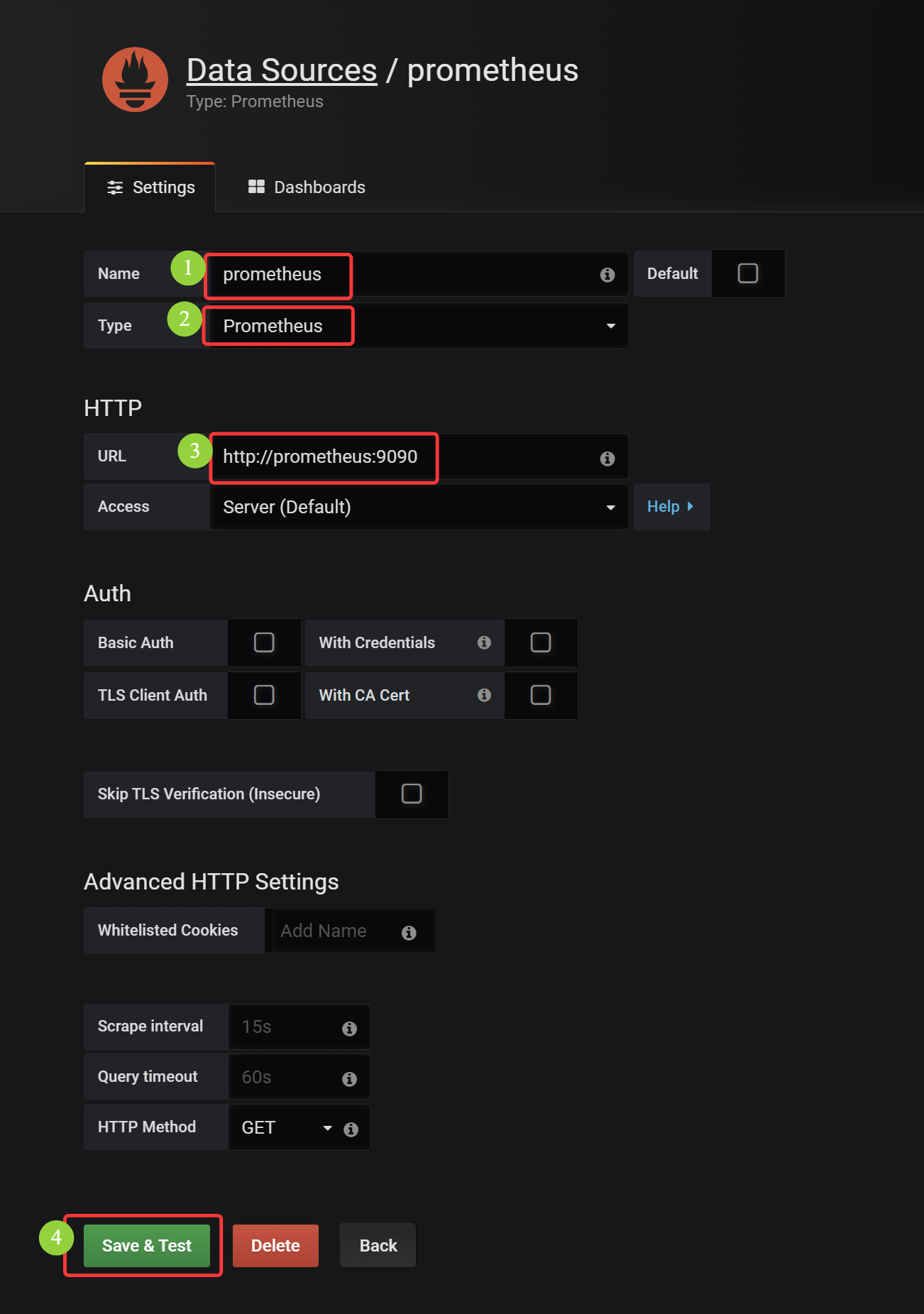Click the HTTP Method info icon

coord(351,1129)
